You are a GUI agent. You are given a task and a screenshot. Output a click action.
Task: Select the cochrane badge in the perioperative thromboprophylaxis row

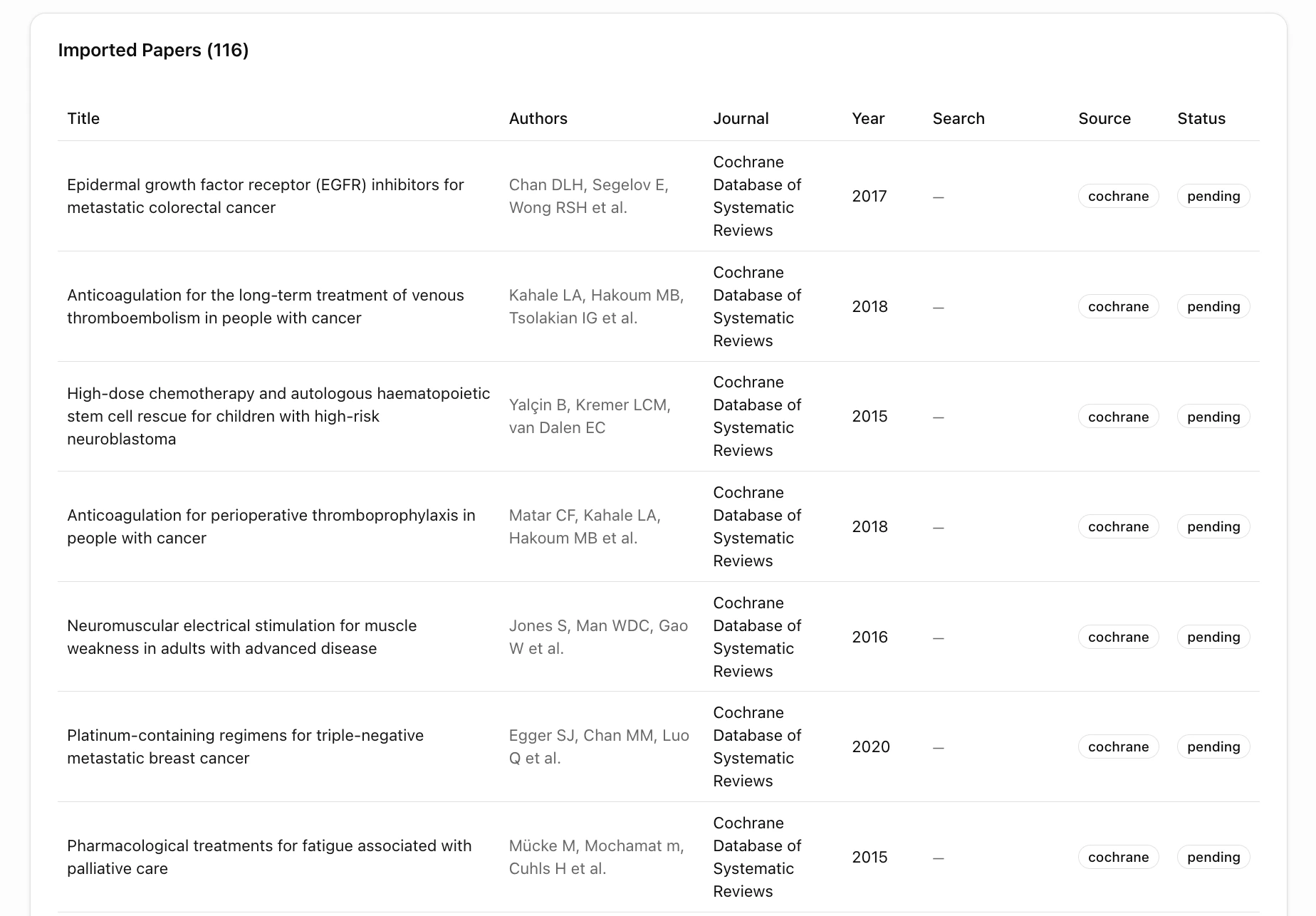[1119, 526]
